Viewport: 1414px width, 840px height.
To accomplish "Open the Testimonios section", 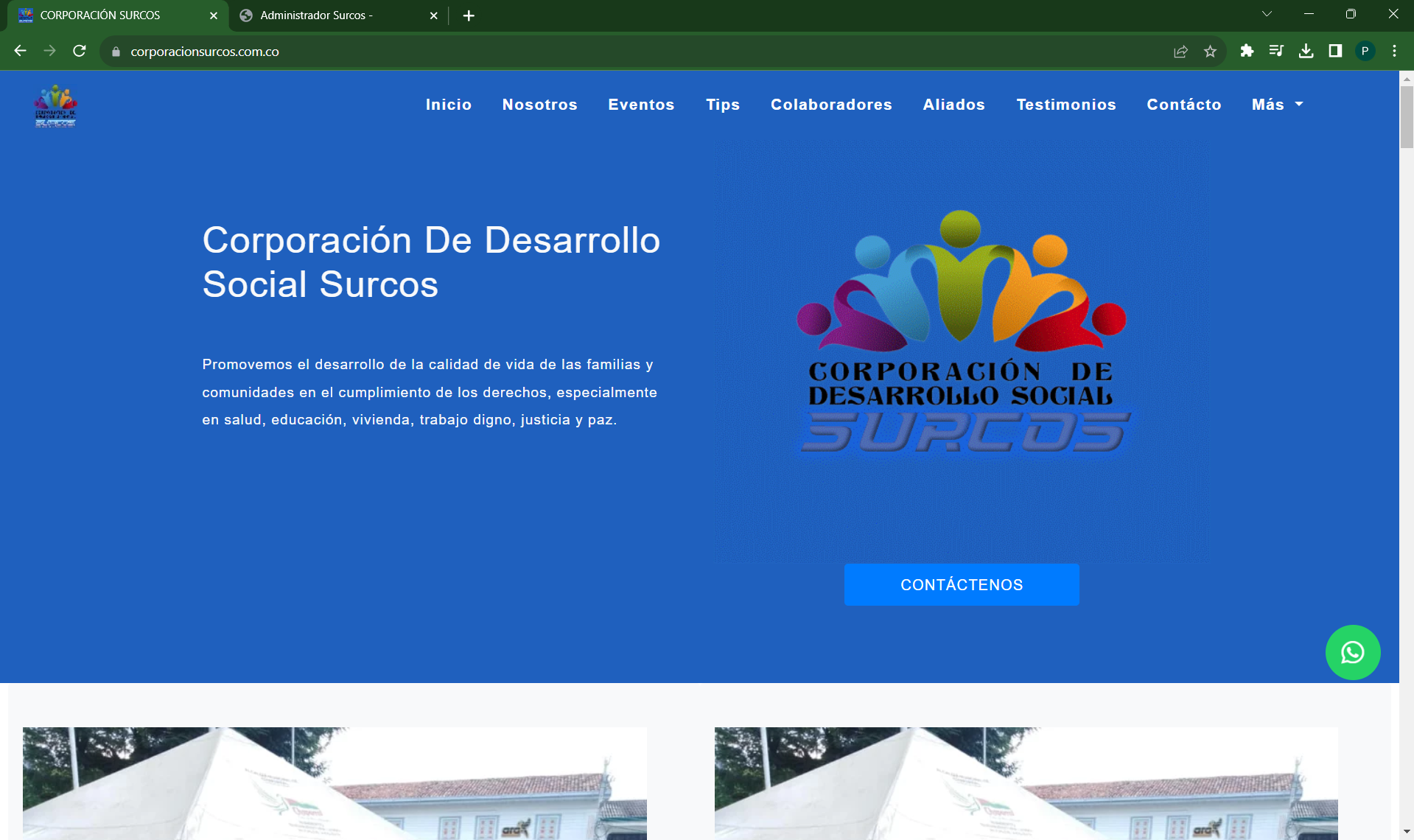I will click(1066, 105).
